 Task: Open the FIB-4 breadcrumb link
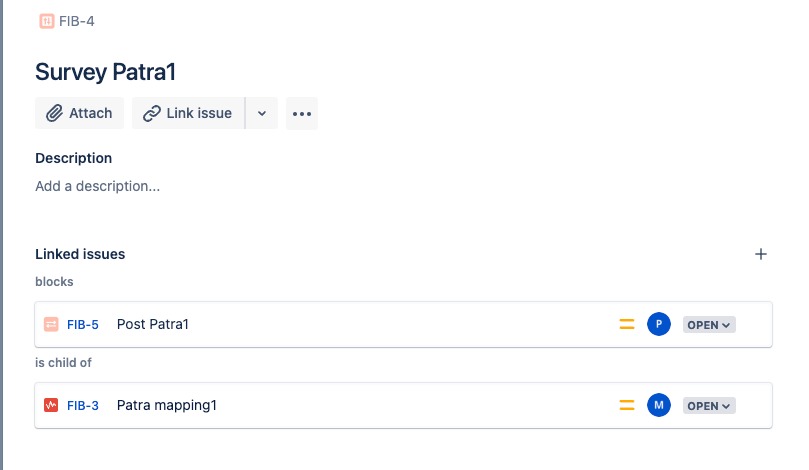76,21
